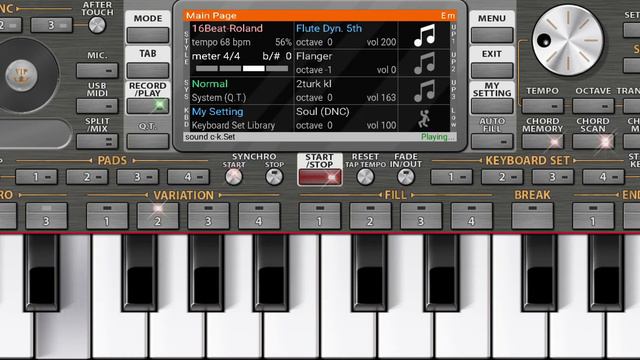
Task: Select Keyboard Set 3
Action: pyautogui.click(x=553, y=177)
